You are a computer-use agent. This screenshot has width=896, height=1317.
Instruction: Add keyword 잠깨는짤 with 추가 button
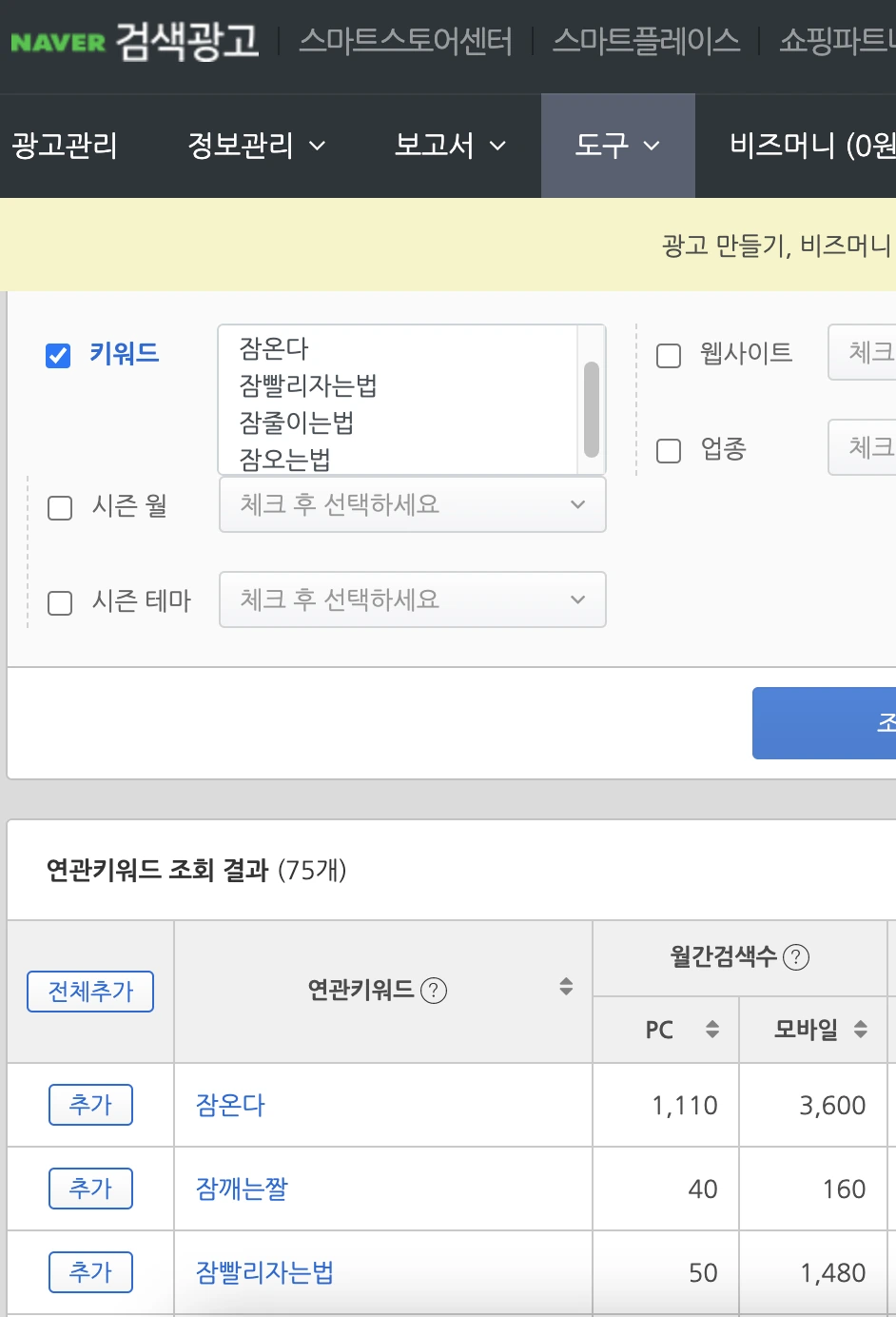(90, 1189)
